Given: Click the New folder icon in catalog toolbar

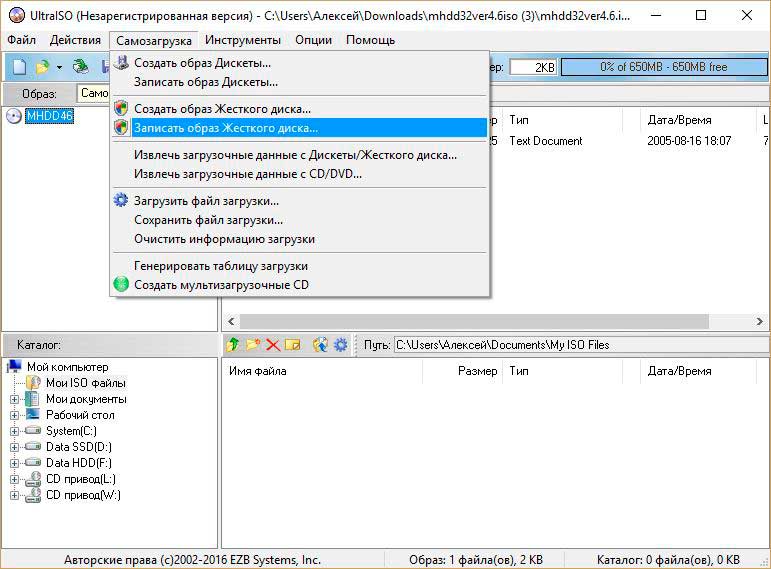Looking at the screenshot, I should [x=253, y=345].
